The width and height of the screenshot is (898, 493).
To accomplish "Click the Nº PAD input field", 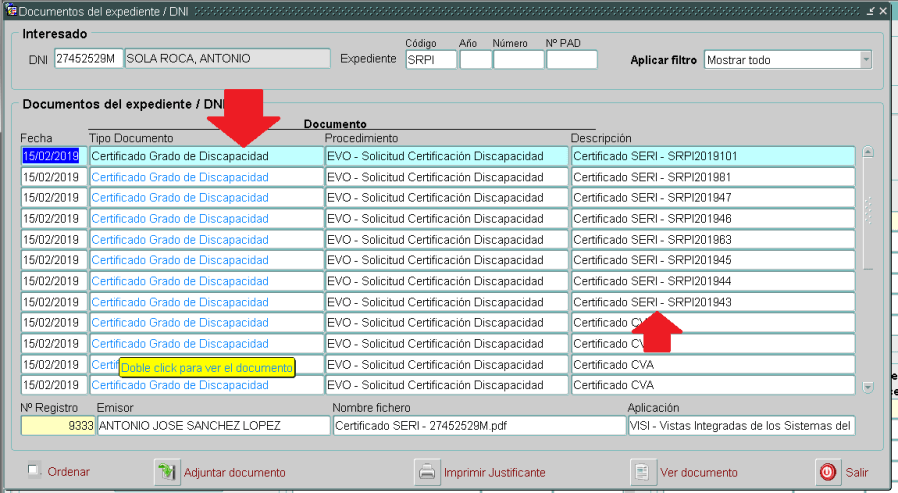I will (571, 60).
